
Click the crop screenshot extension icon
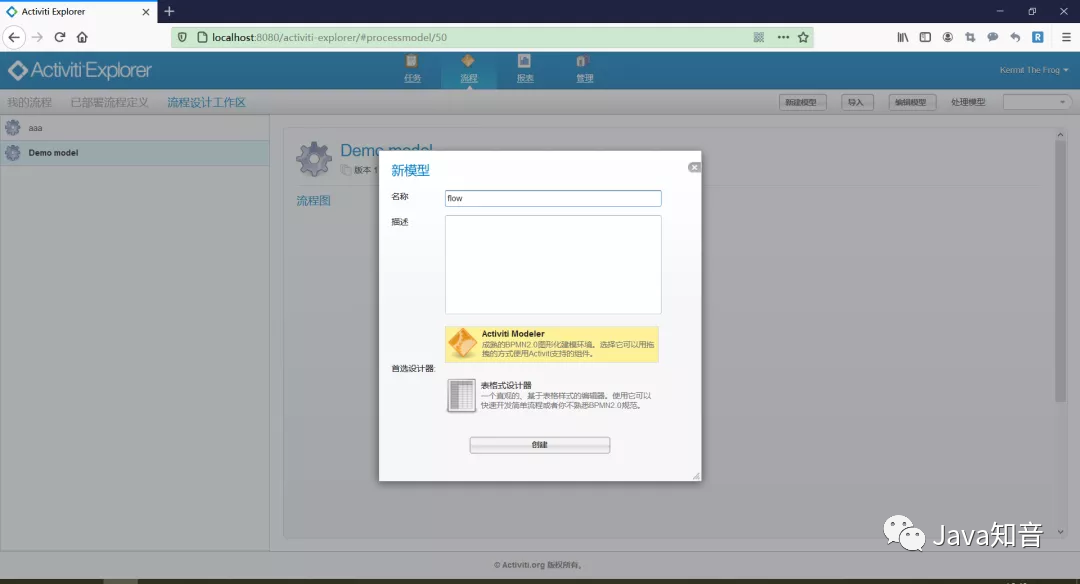[970, 37]
